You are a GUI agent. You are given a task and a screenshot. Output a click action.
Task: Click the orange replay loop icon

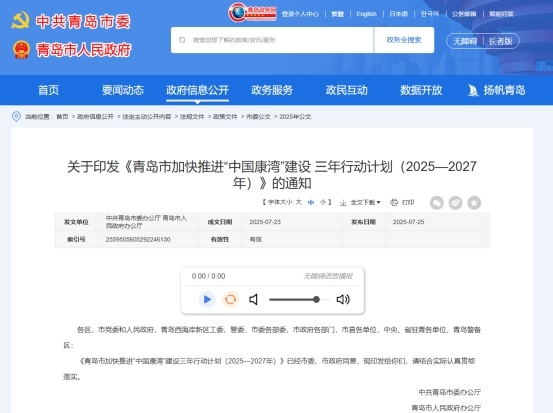230,299
